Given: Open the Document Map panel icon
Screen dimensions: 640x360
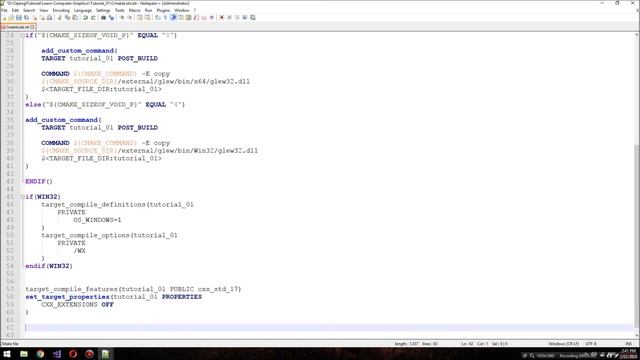Looking at the screenshot, I should coord(188,18).
